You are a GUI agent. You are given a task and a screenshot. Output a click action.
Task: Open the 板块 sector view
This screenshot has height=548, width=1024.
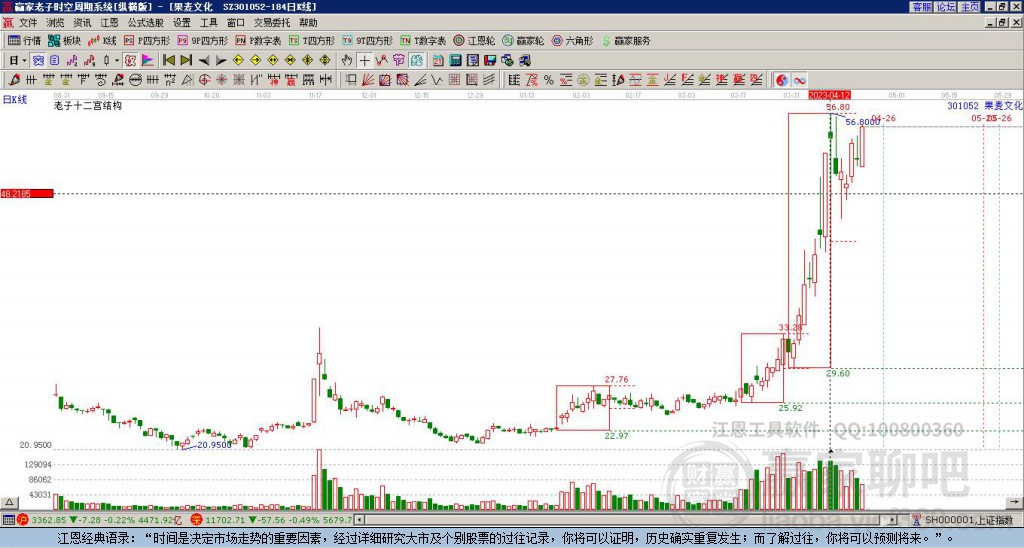click(64, 40)
